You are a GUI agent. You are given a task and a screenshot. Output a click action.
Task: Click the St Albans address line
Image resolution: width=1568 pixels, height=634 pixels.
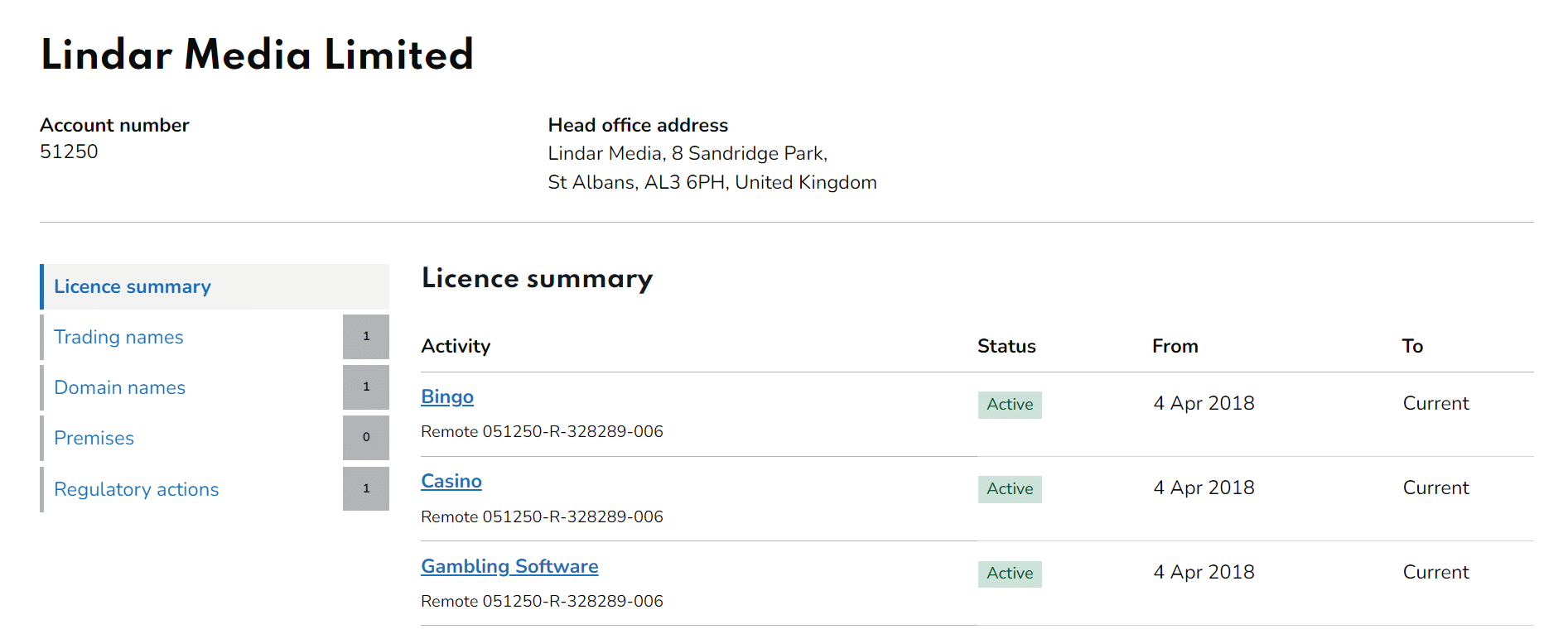pyautogui.click(x=712, y=182)
